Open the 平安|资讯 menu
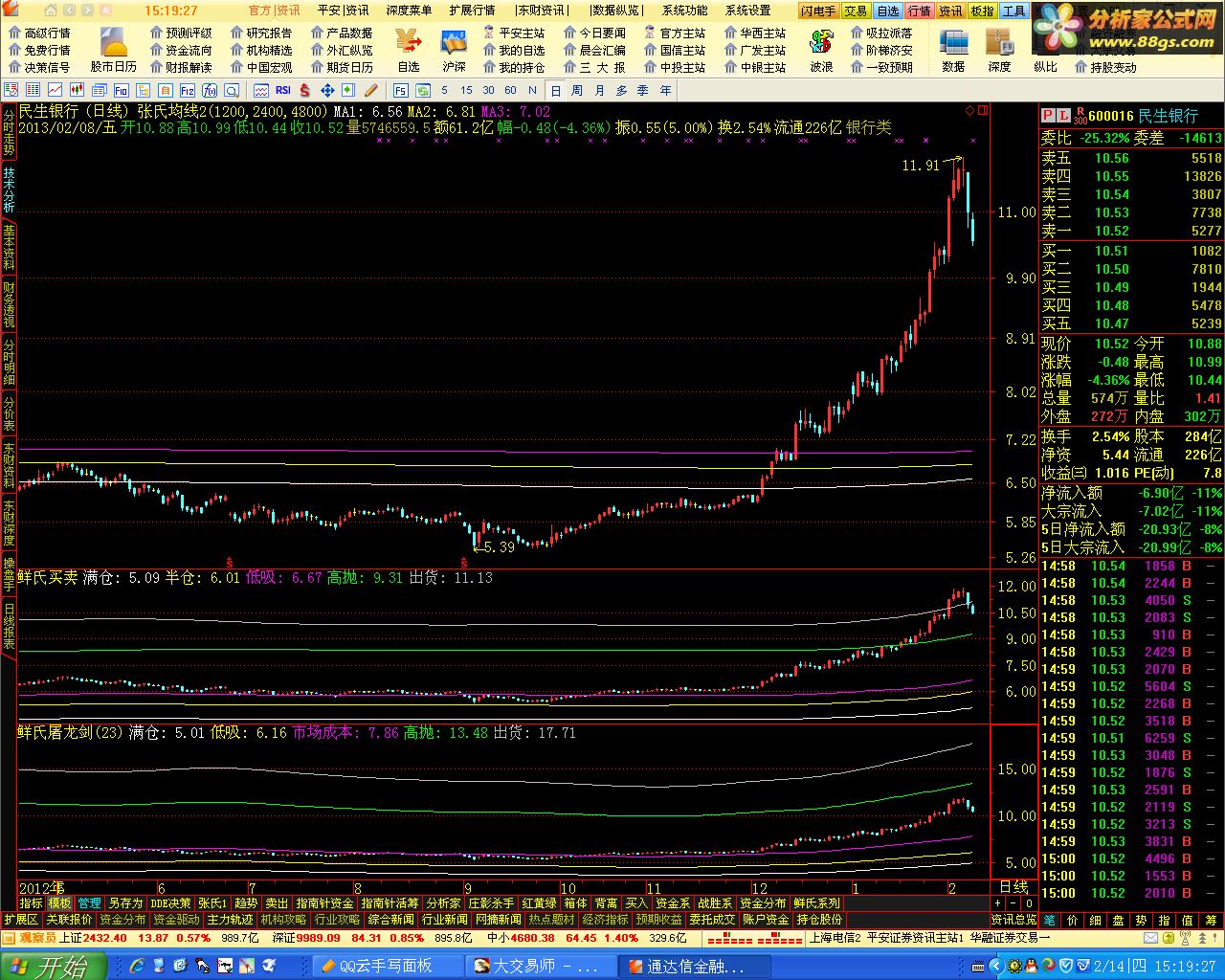 coord(344,11)
